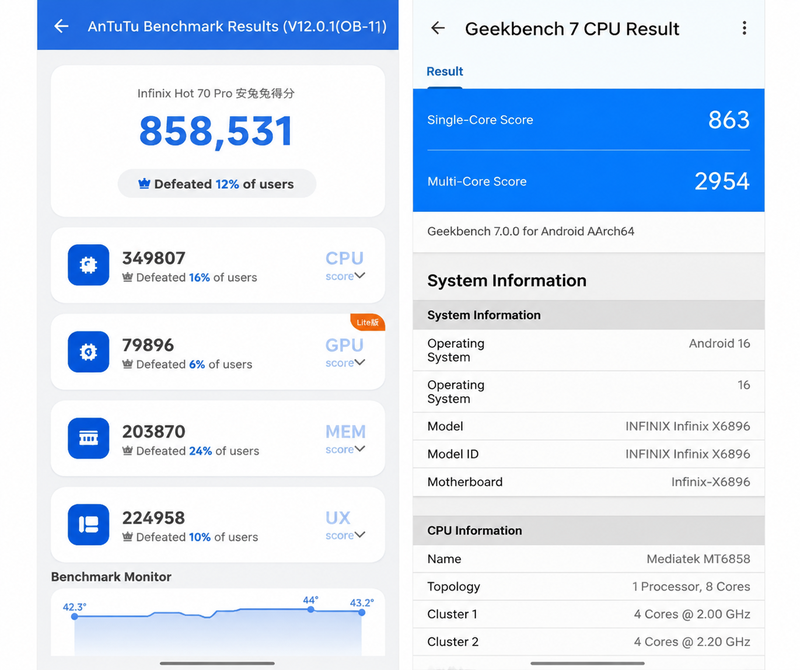Open the Defeated 12% of users badge
Image resolution: width=800 pixels, height=670 pixels.
pyautogui.click(x=217, y=184)
